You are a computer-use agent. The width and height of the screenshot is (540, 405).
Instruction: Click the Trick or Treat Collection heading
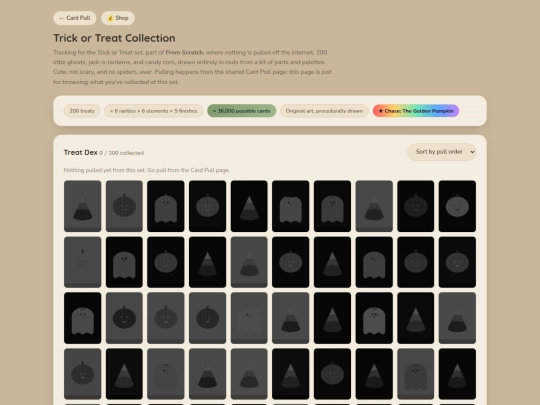(114, 38)
